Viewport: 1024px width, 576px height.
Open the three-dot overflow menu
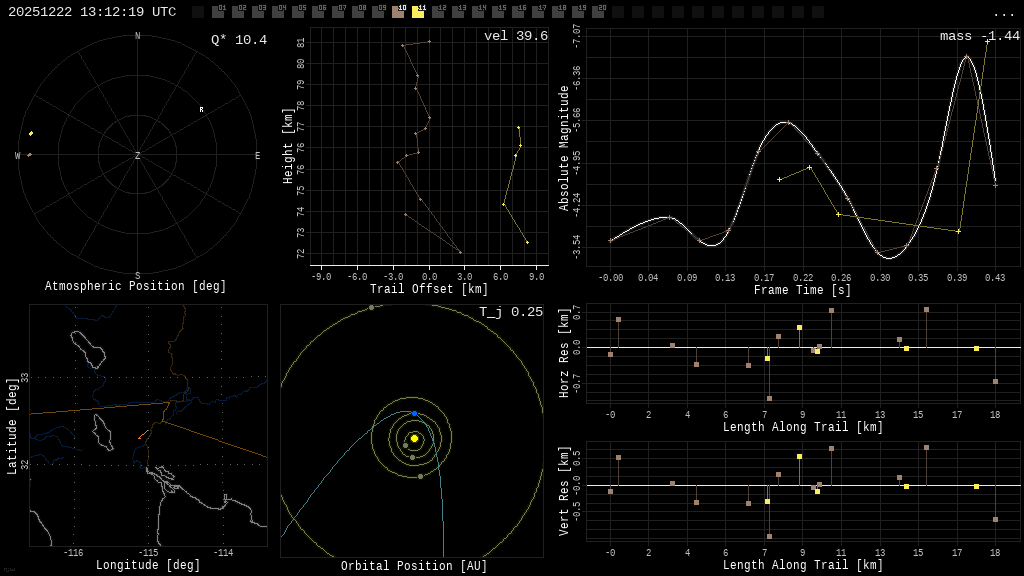tap(1003, 14)
